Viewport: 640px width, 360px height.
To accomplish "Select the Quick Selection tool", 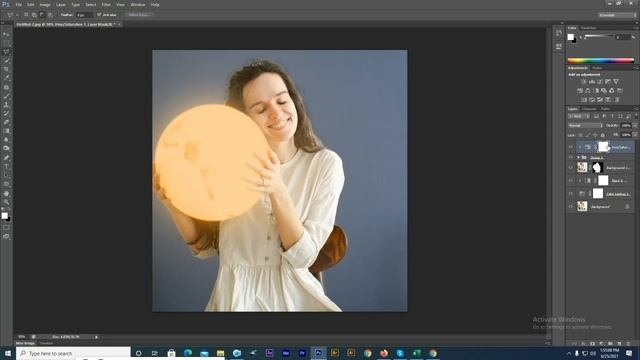I will tap(6, 60).
